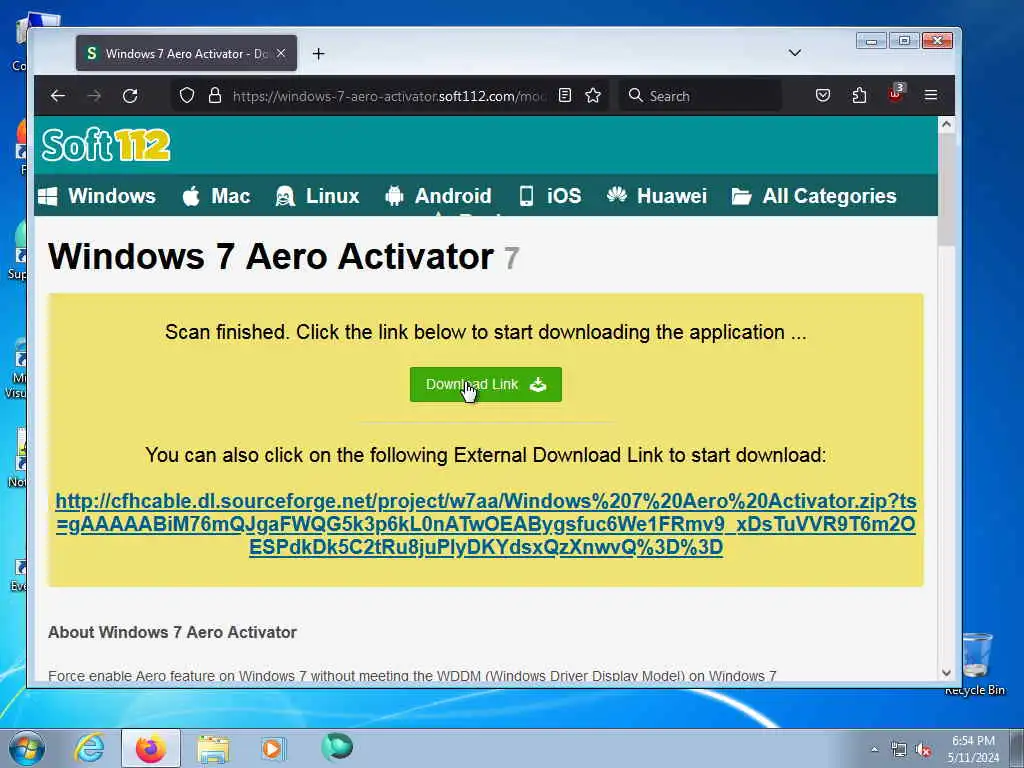Click the Search box in the toolbar

click(699, 96)
